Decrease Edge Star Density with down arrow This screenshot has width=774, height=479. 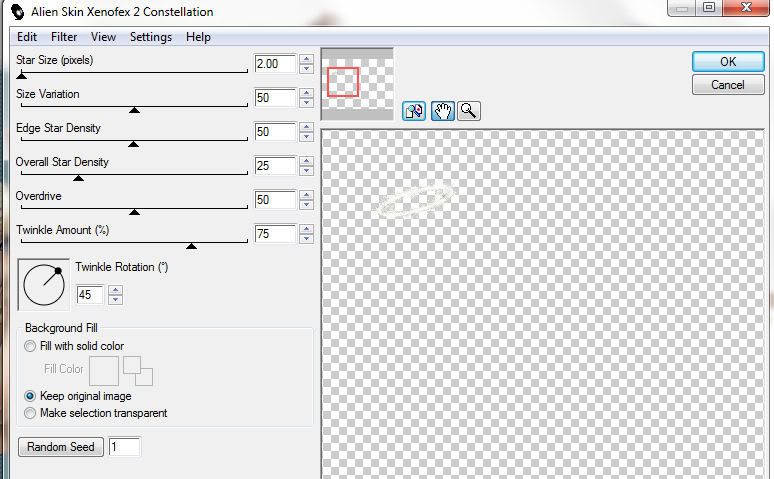pyautogui.click(x=307, y=137)
